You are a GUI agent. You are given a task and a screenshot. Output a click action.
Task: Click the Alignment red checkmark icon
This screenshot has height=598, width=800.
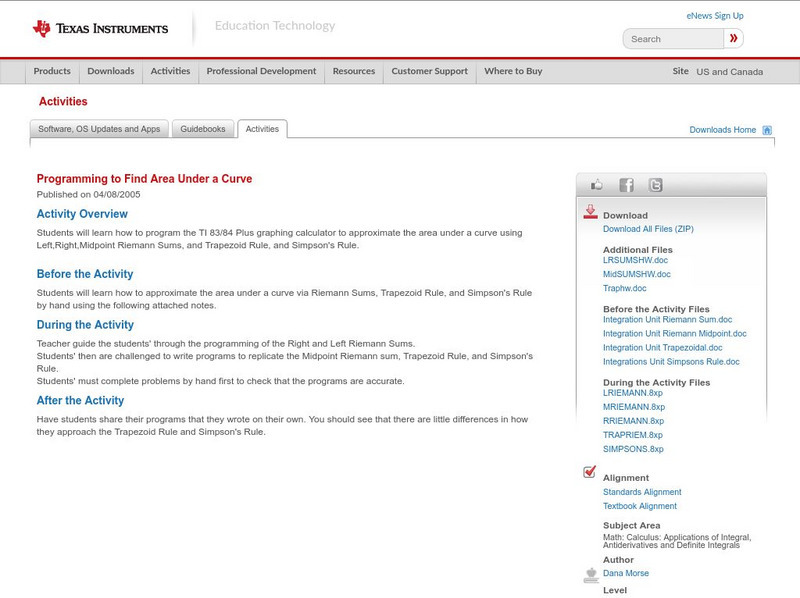click(589, 471)
